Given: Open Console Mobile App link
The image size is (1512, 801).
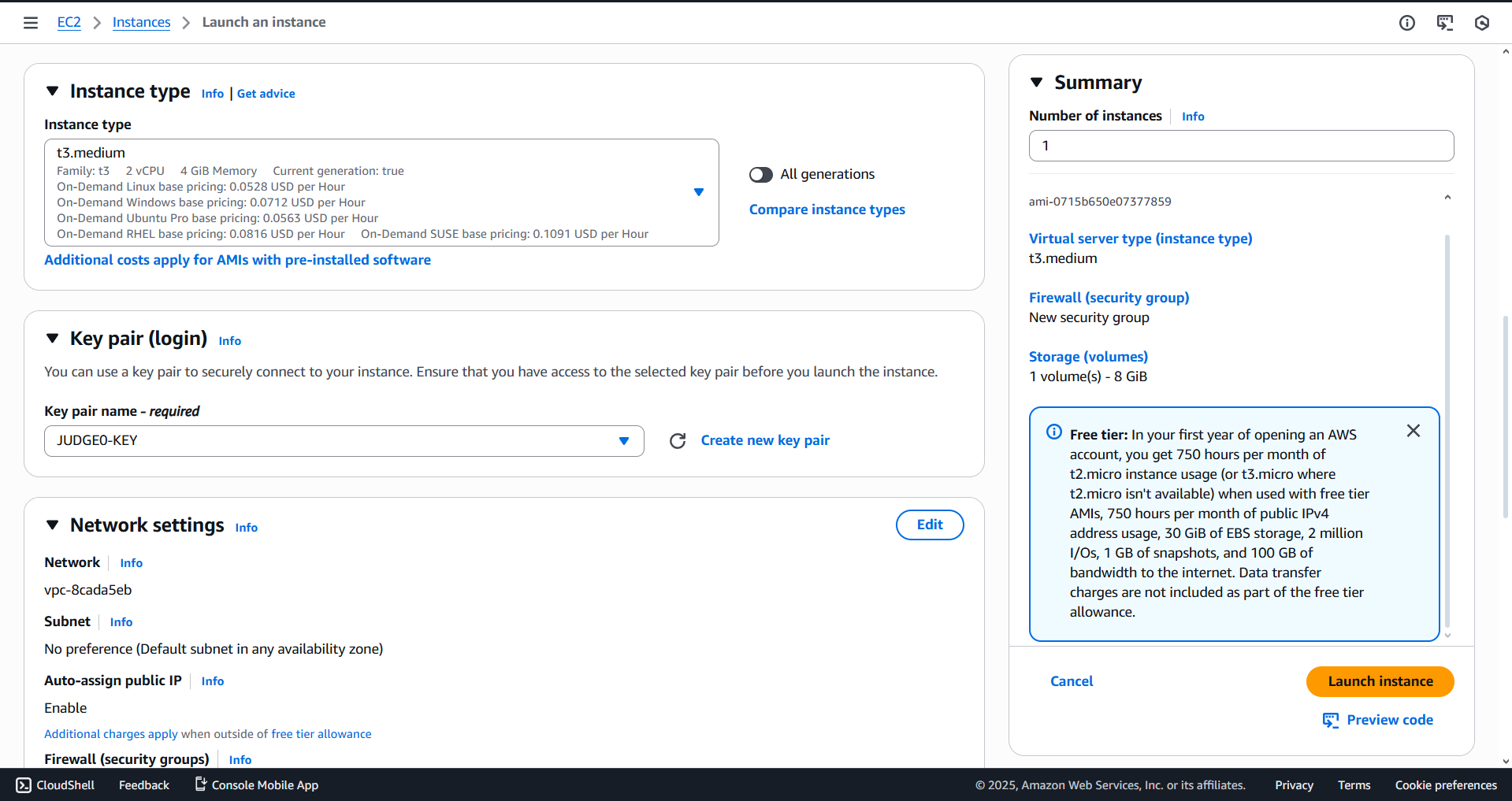Looking at the screenshot, I should pyautogui.click(x=257, y=785).
